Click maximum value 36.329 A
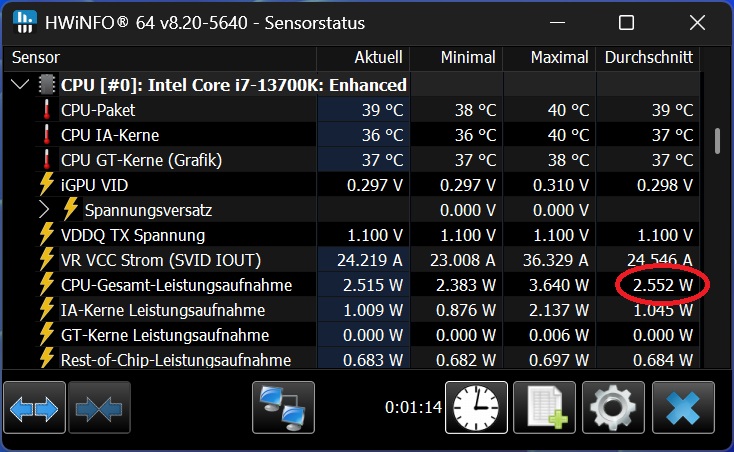 (556, 260)
